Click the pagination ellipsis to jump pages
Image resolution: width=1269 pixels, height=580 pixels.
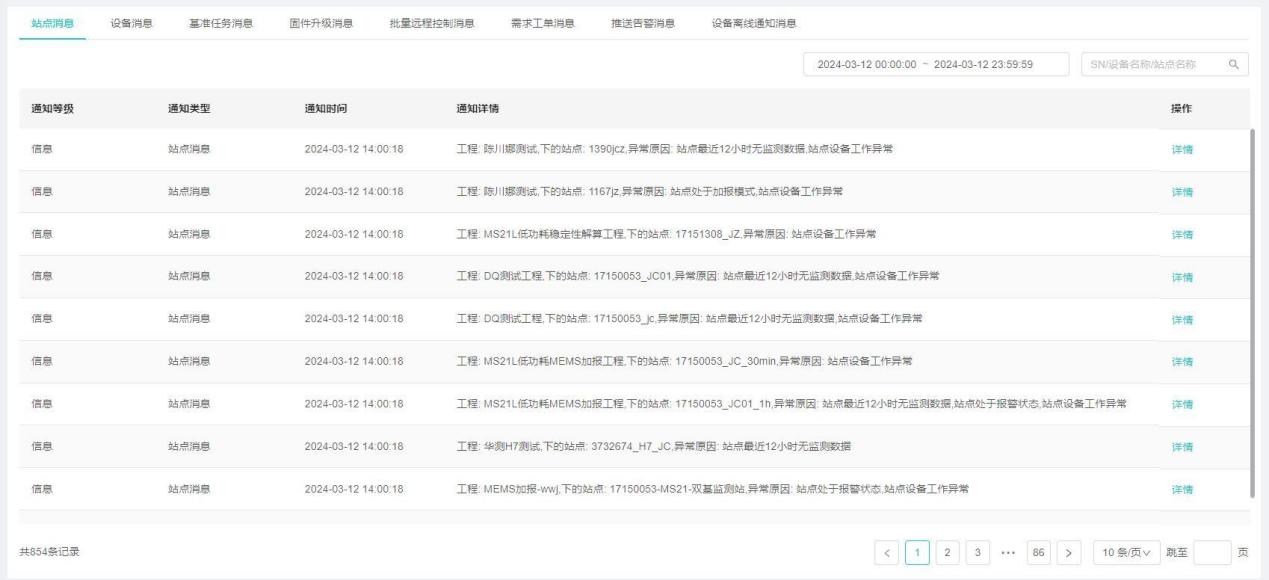(1007, 553)
